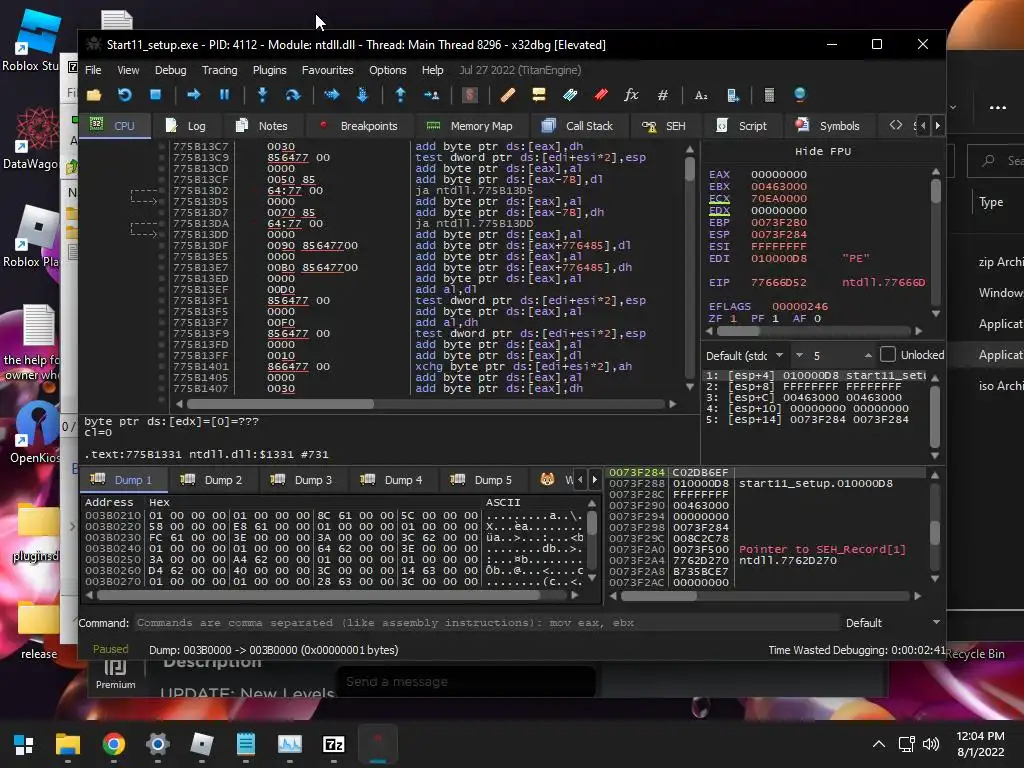The width and height of the screenshot is (1024, 768).
Task: Click the Step into icon
Action: [x=263, y=95]
